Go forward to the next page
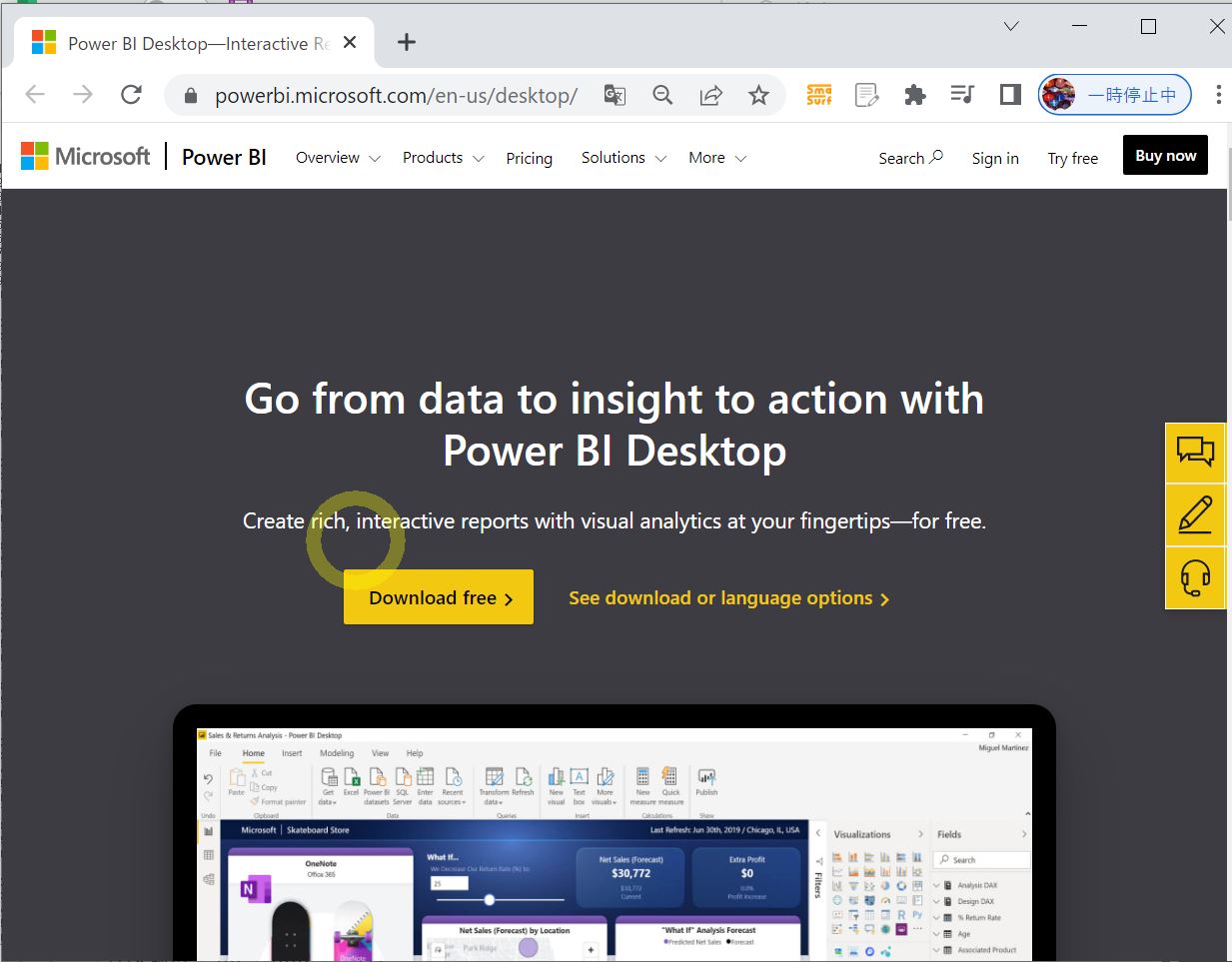This screenshot has width=1232, height=962. [83, 95]
